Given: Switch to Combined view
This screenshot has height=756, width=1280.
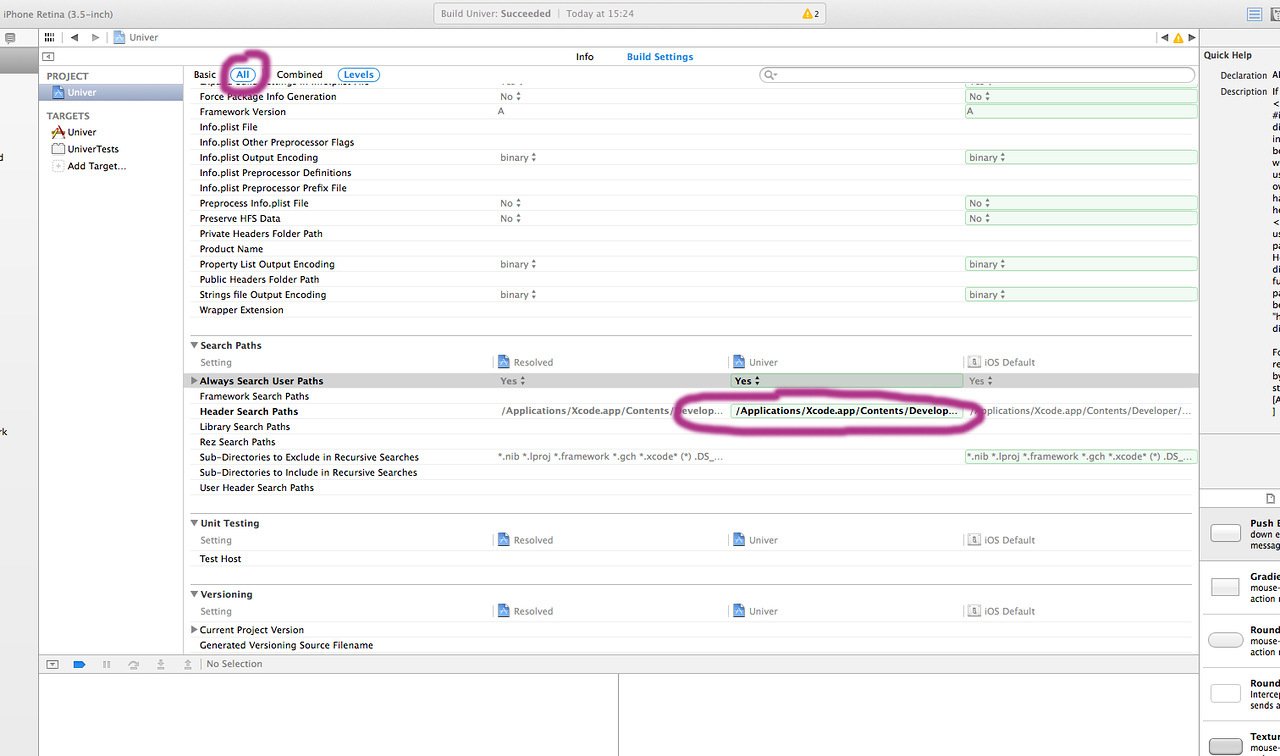Looking at the screenshot, I should [300, 75].
